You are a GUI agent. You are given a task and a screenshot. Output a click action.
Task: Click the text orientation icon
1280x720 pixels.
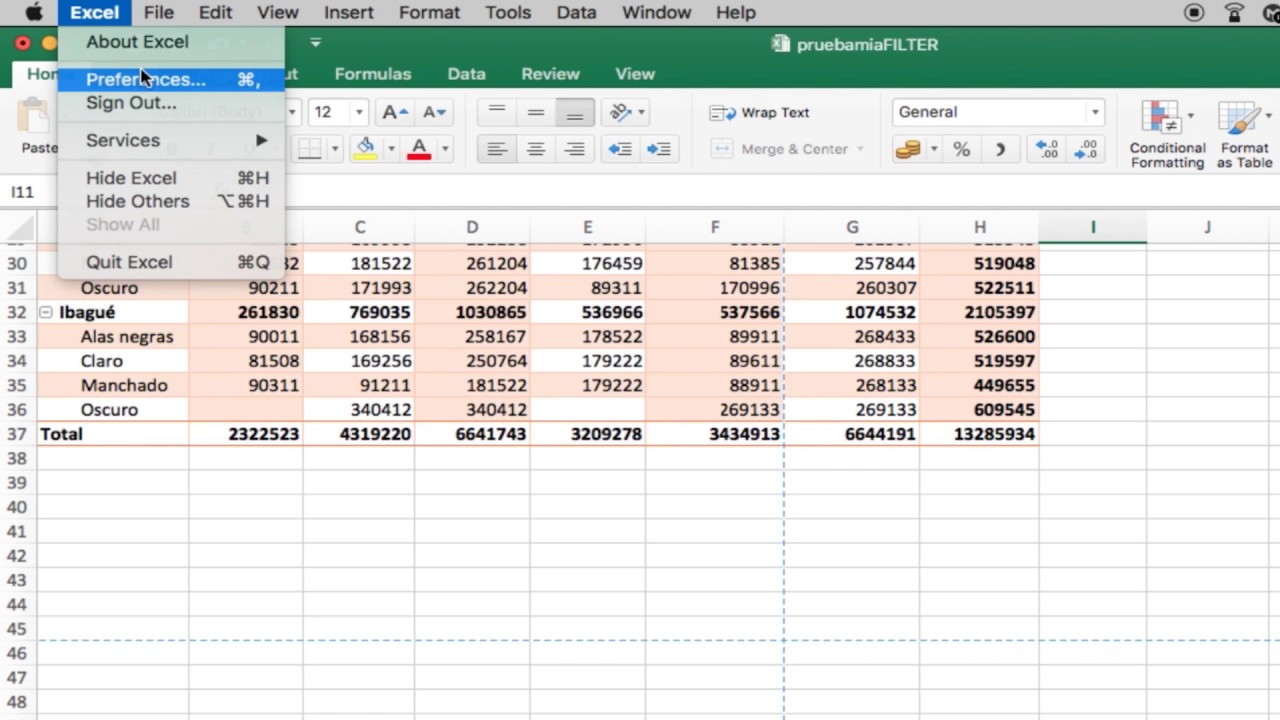(621, 112)
